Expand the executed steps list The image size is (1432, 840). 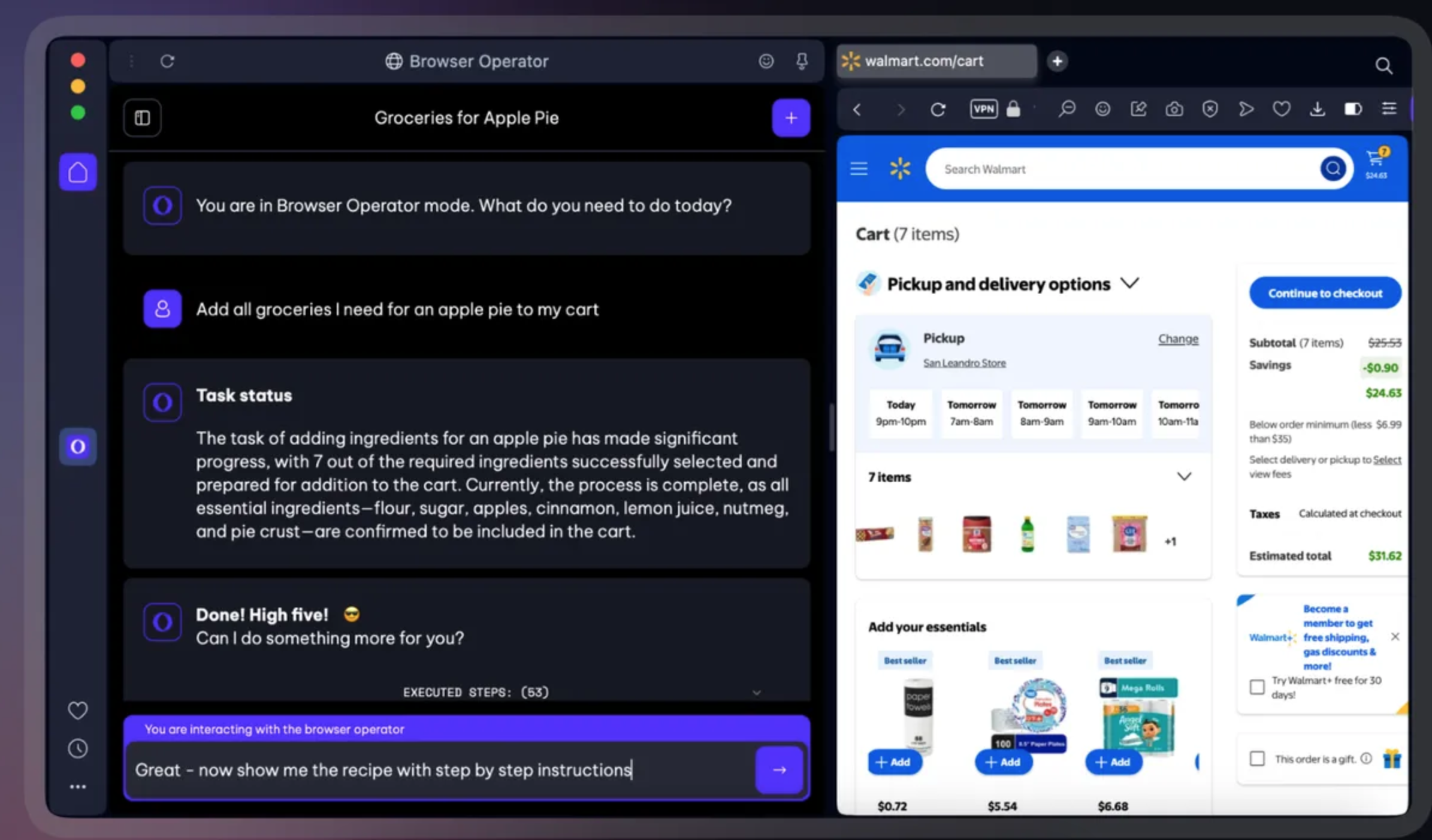tap(757, 693)
